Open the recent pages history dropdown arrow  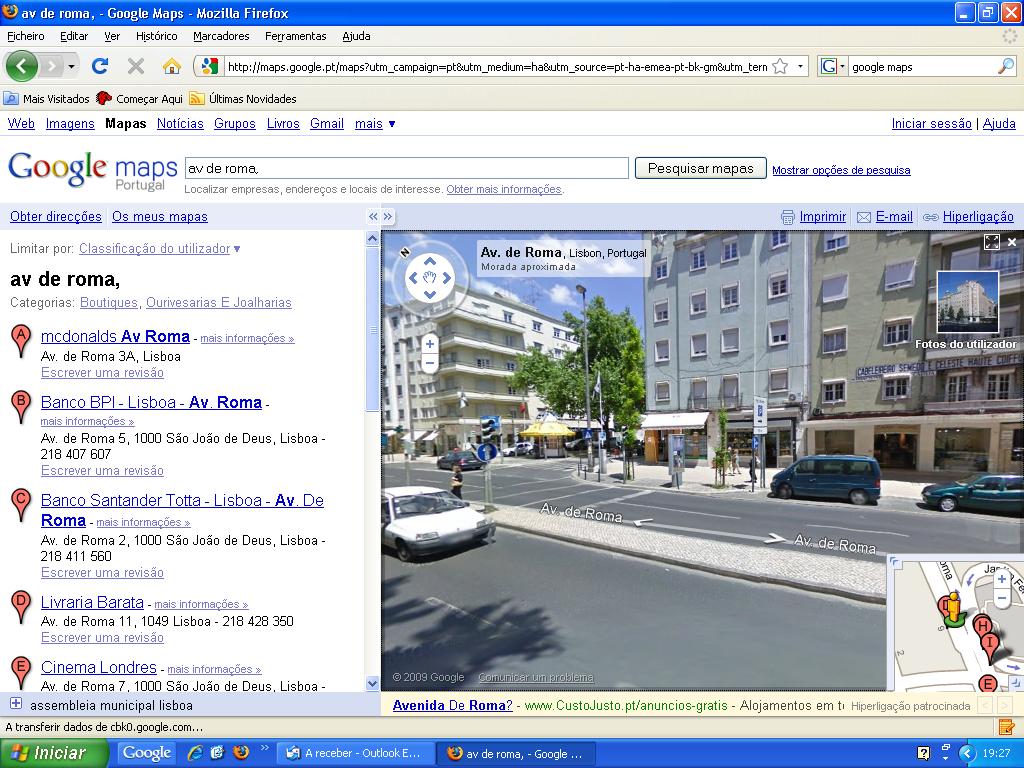71,67
